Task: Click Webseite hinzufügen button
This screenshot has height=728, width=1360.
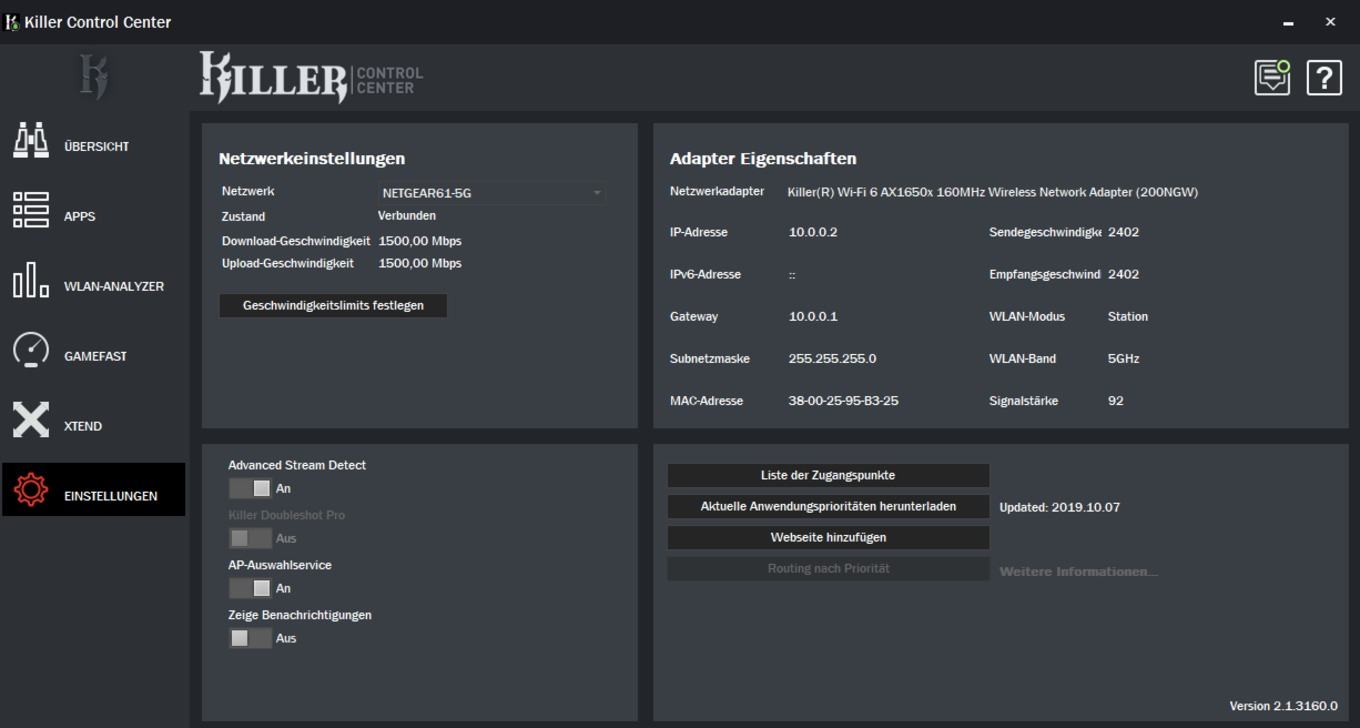Action: click(x=828, y=537)
